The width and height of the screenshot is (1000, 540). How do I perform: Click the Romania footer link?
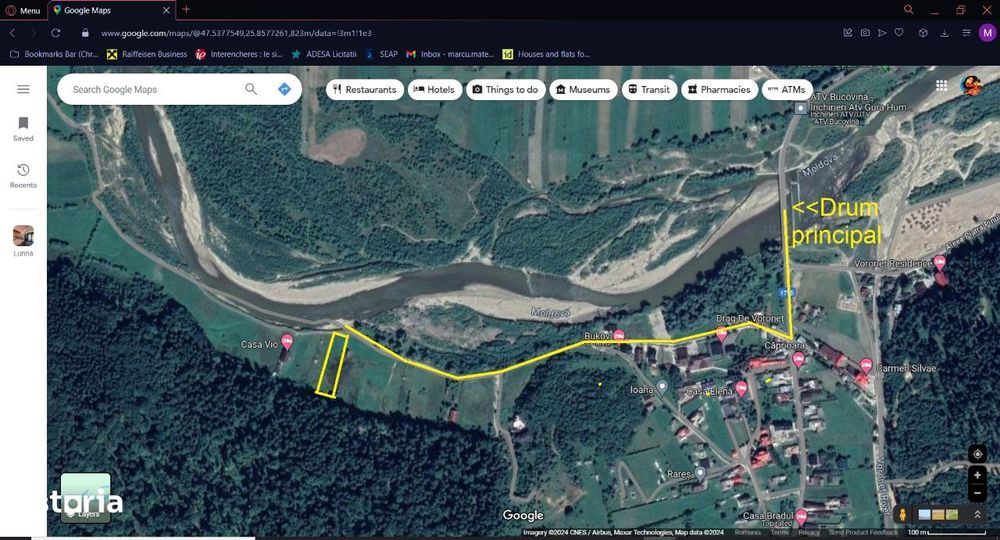pos(747,532)
